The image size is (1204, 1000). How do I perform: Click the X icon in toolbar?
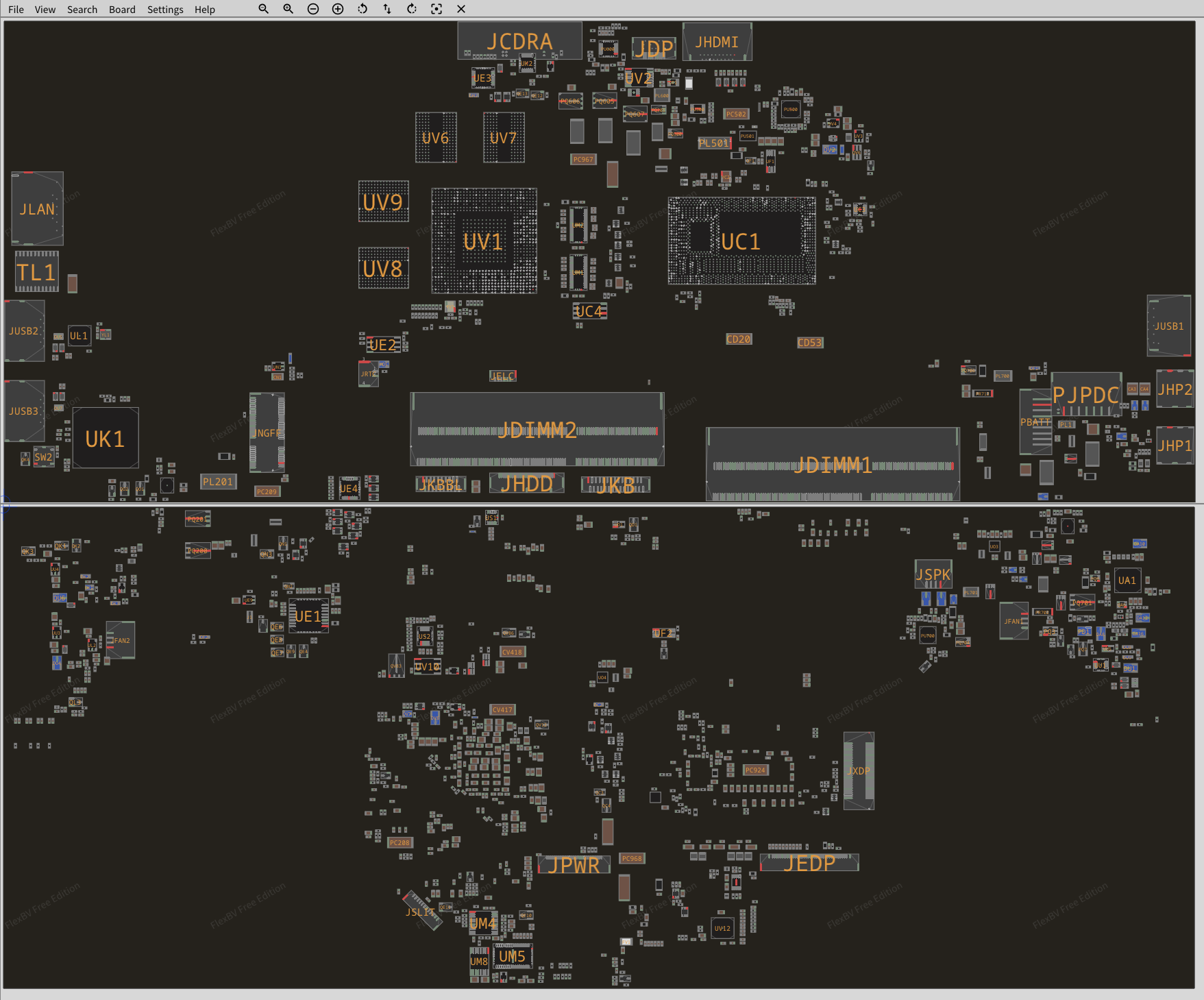coord(461,9)
